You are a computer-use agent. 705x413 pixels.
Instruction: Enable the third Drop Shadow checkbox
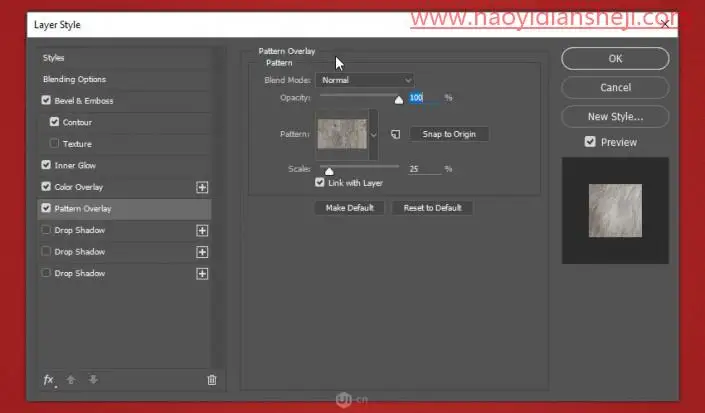(x=46, y=273)
